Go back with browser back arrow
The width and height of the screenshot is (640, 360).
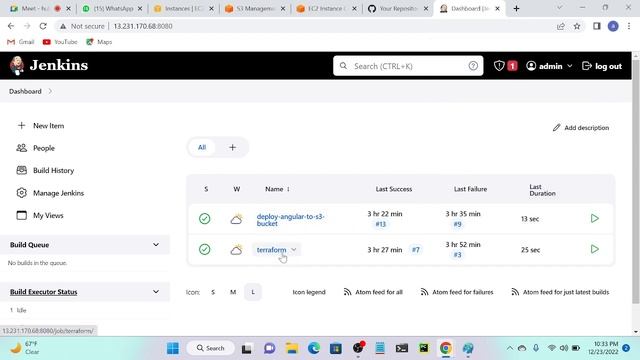click(x=11, y=26)
